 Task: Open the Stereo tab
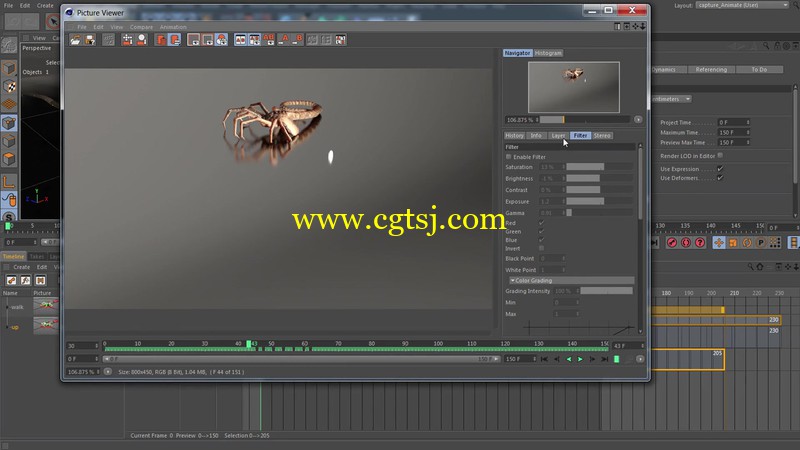602,136
